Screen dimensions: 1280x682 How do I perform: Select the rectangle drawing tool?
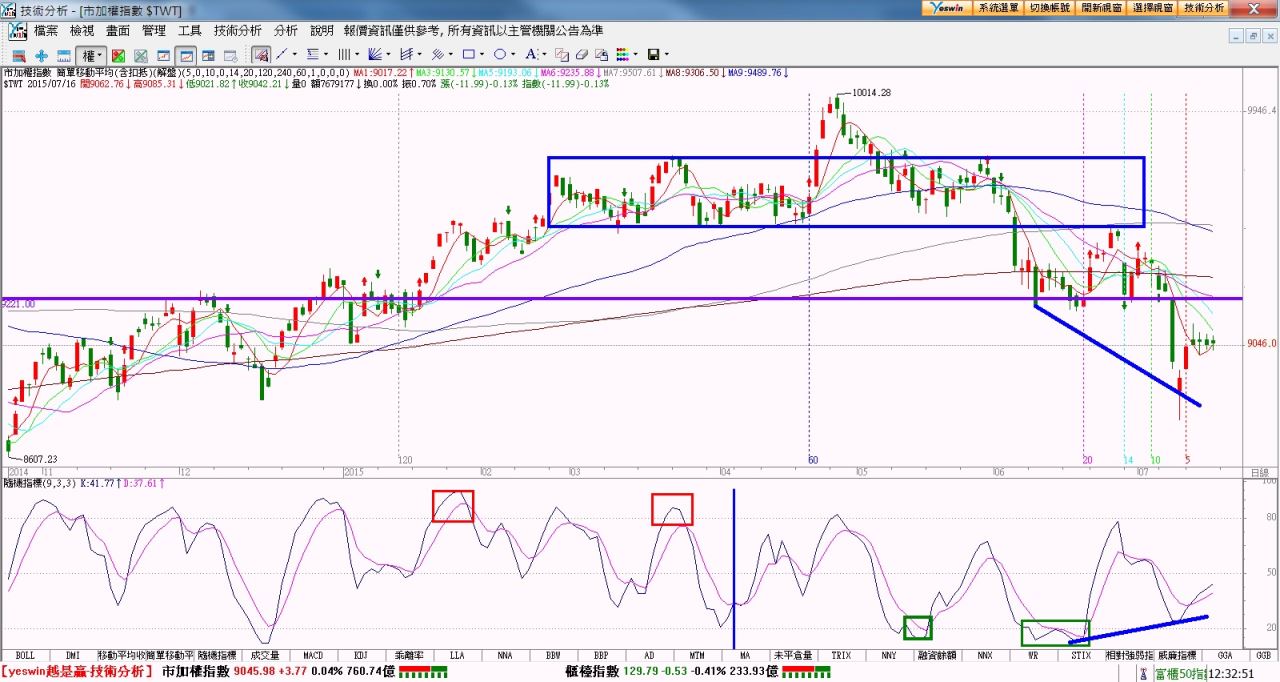point(468,54)
